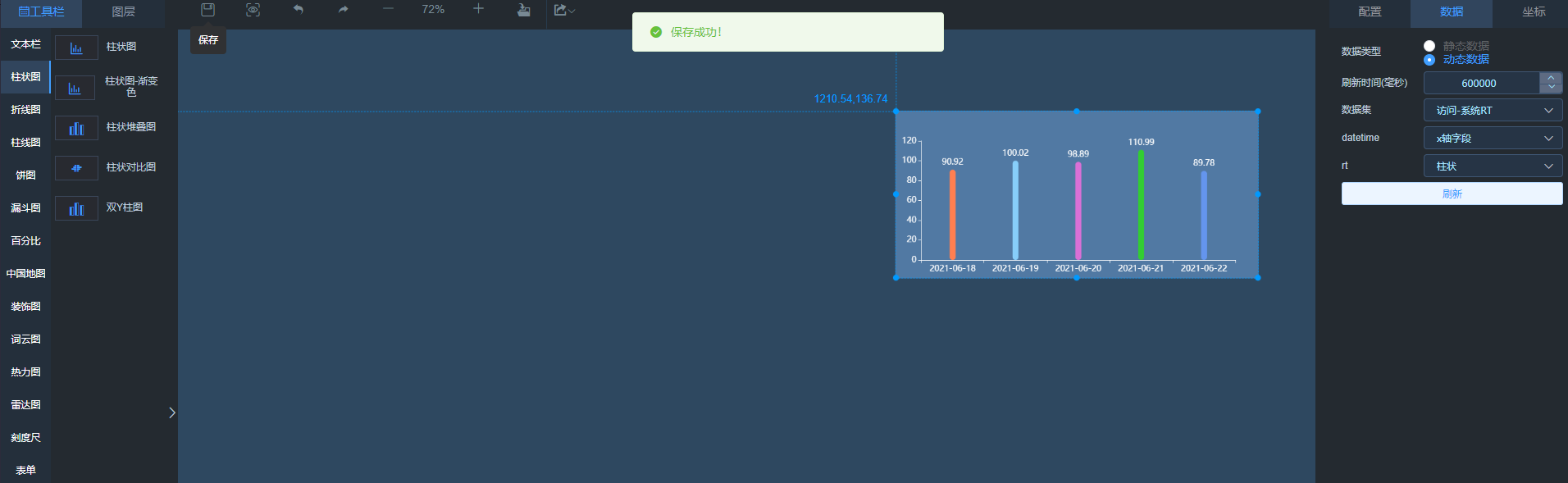The height and width of the screenshot is (483, 1568).
Task: Zoom in with the plus icon
Action: tap(478, 9)
